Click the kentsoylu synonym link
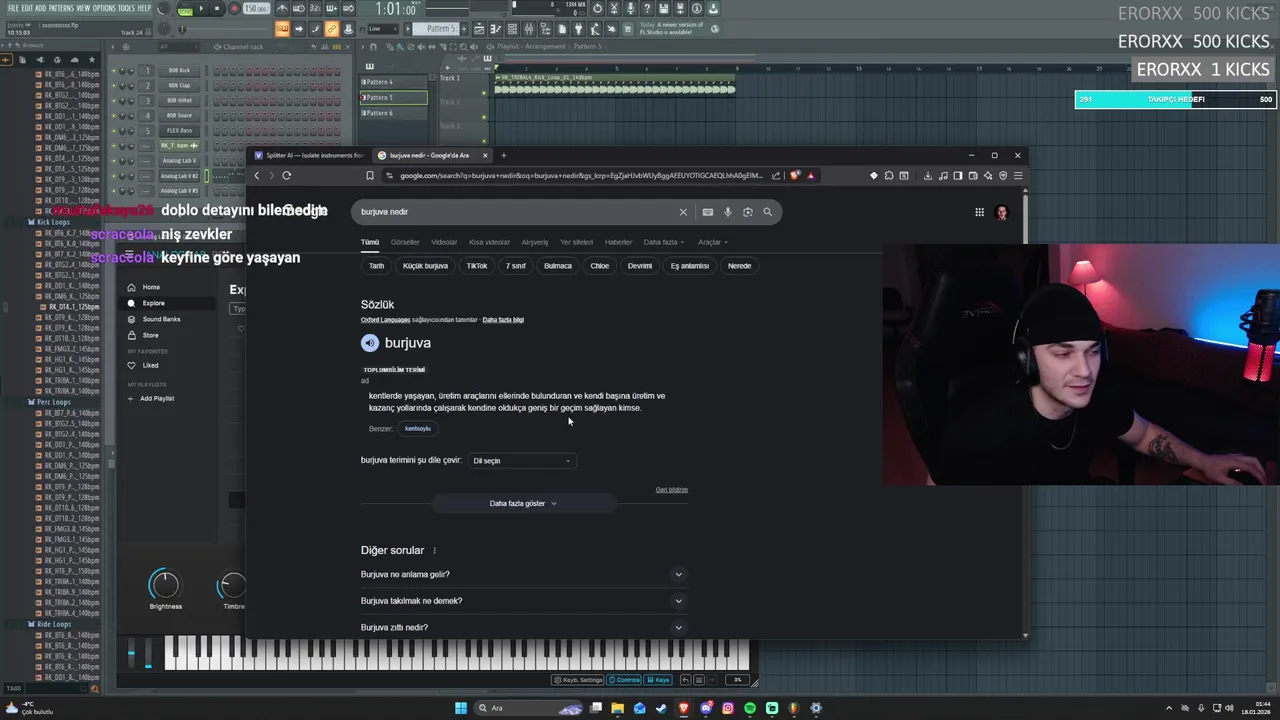Screen dimensions: 1280x720 tap(418, 429)
